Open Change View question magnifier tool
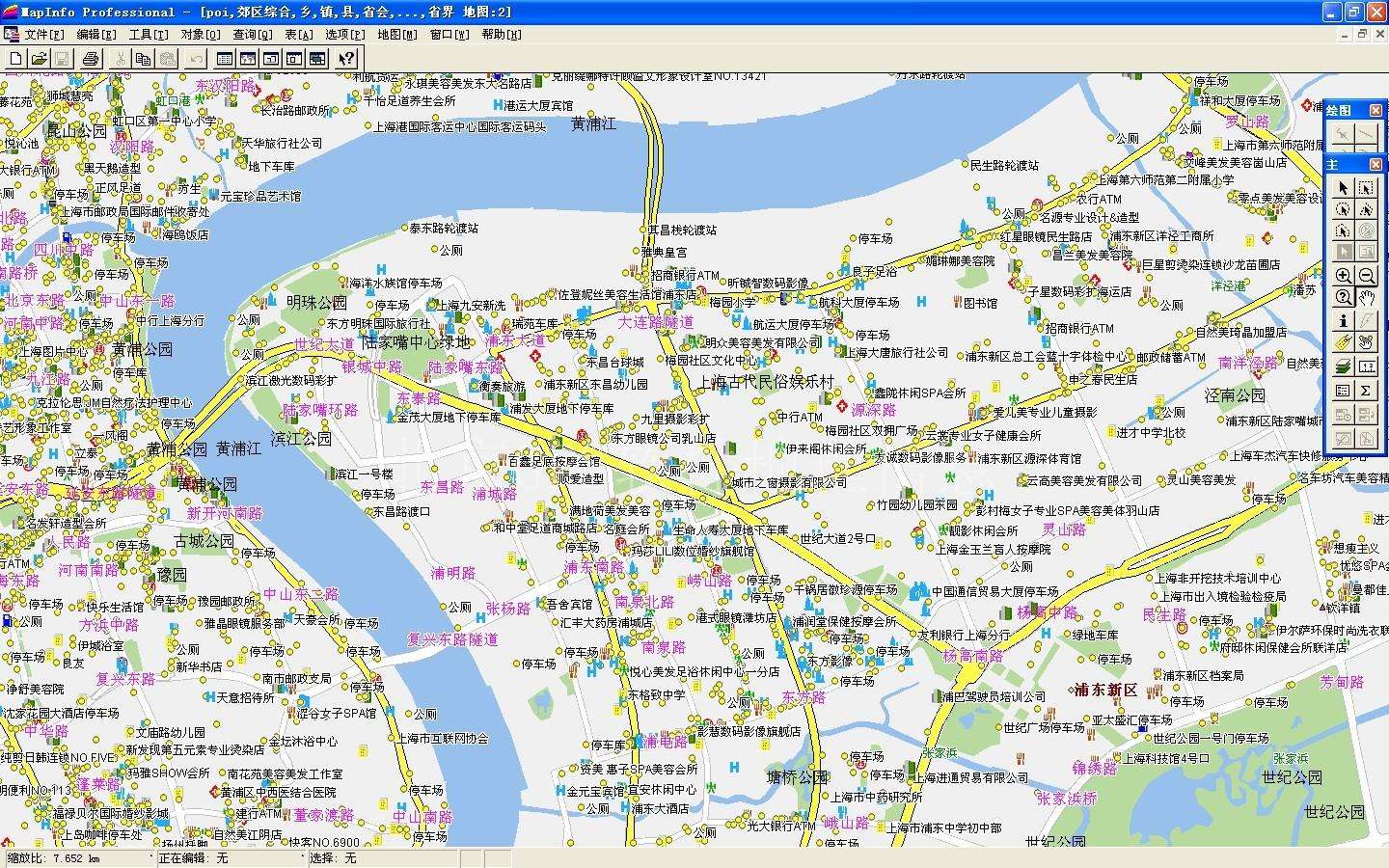 coord(1343,297)
